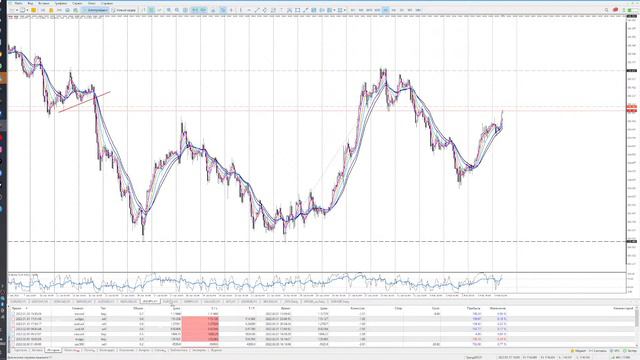640x360 pixels.
Task: Open the Сервис menu
Action: coord(77,3)
